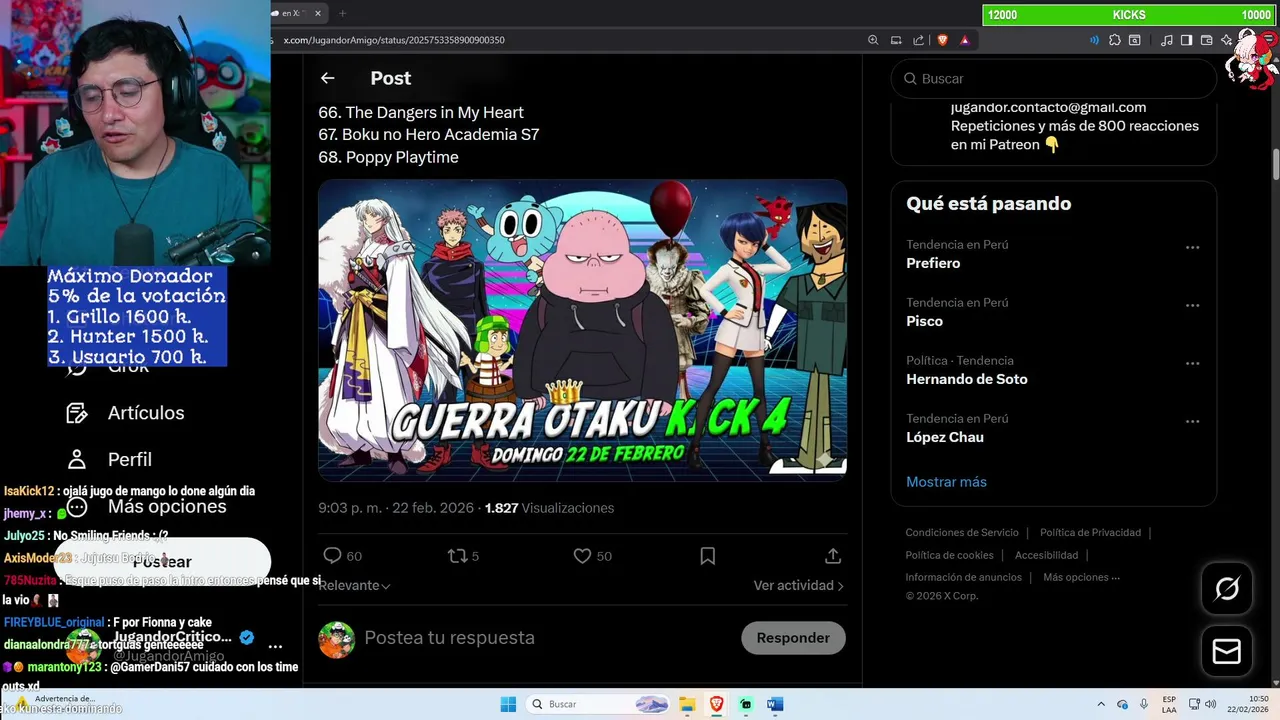The height and width of the screenshot is (720, 1280).
Task: Click the page vertical scrollbar thumb
Action: 1275,163
